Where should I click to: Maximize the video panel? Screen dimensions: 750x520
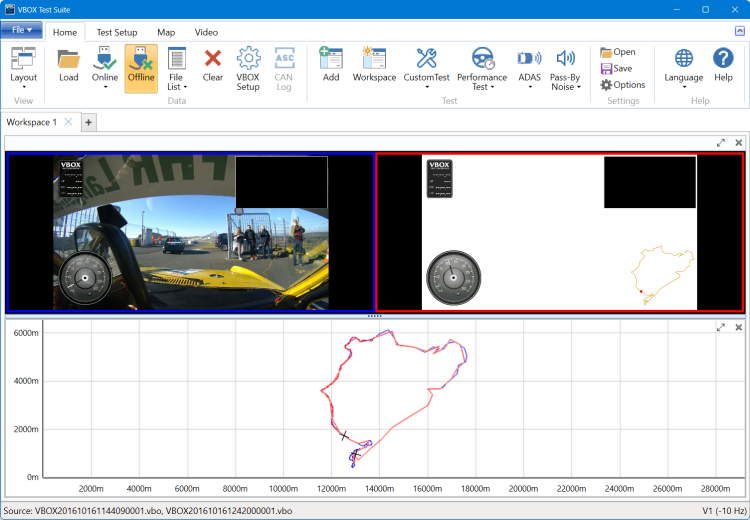pos(721,143)
